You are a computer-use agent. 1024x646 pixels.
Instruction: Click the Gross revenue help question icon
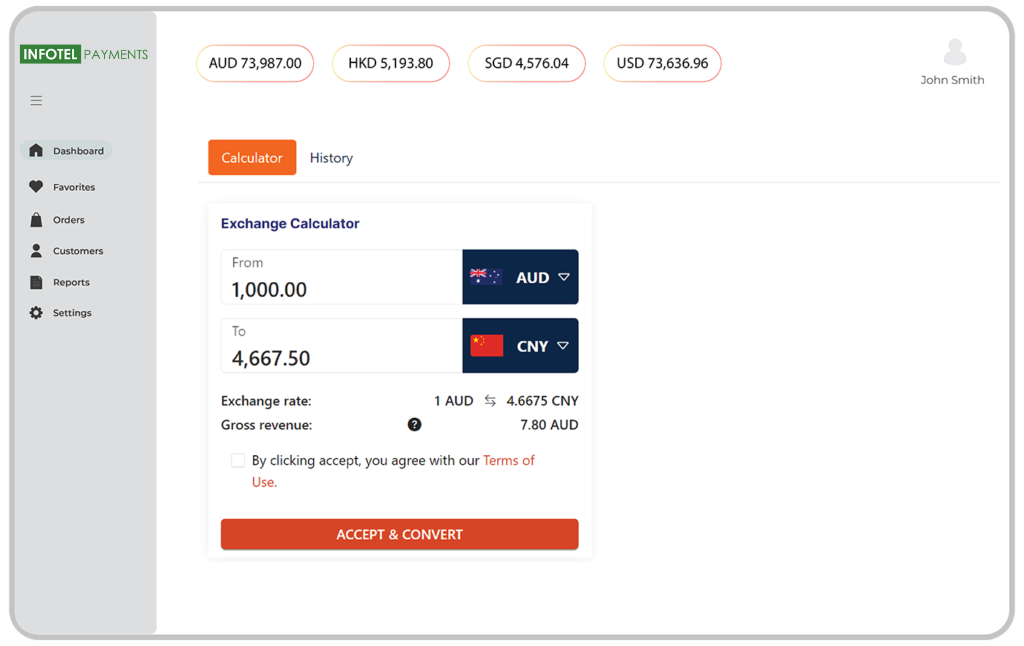414,425
